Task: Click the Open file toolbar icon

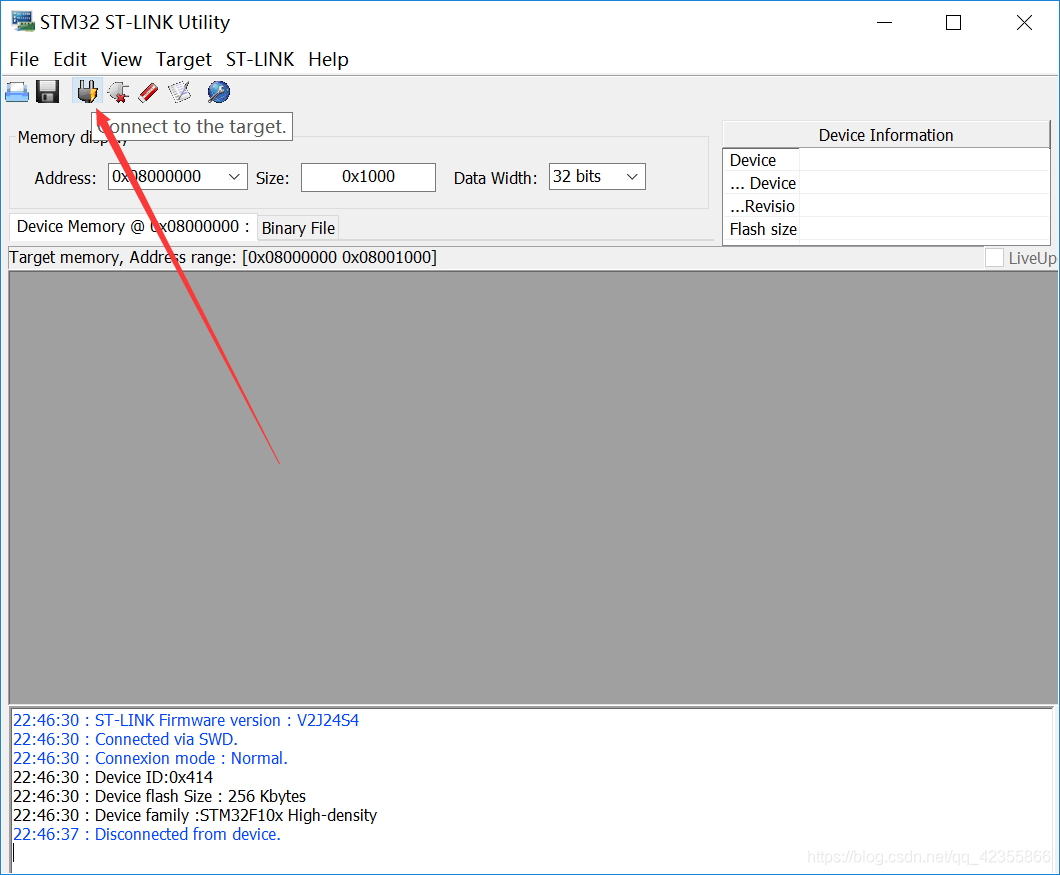Action: click(17, 92)
